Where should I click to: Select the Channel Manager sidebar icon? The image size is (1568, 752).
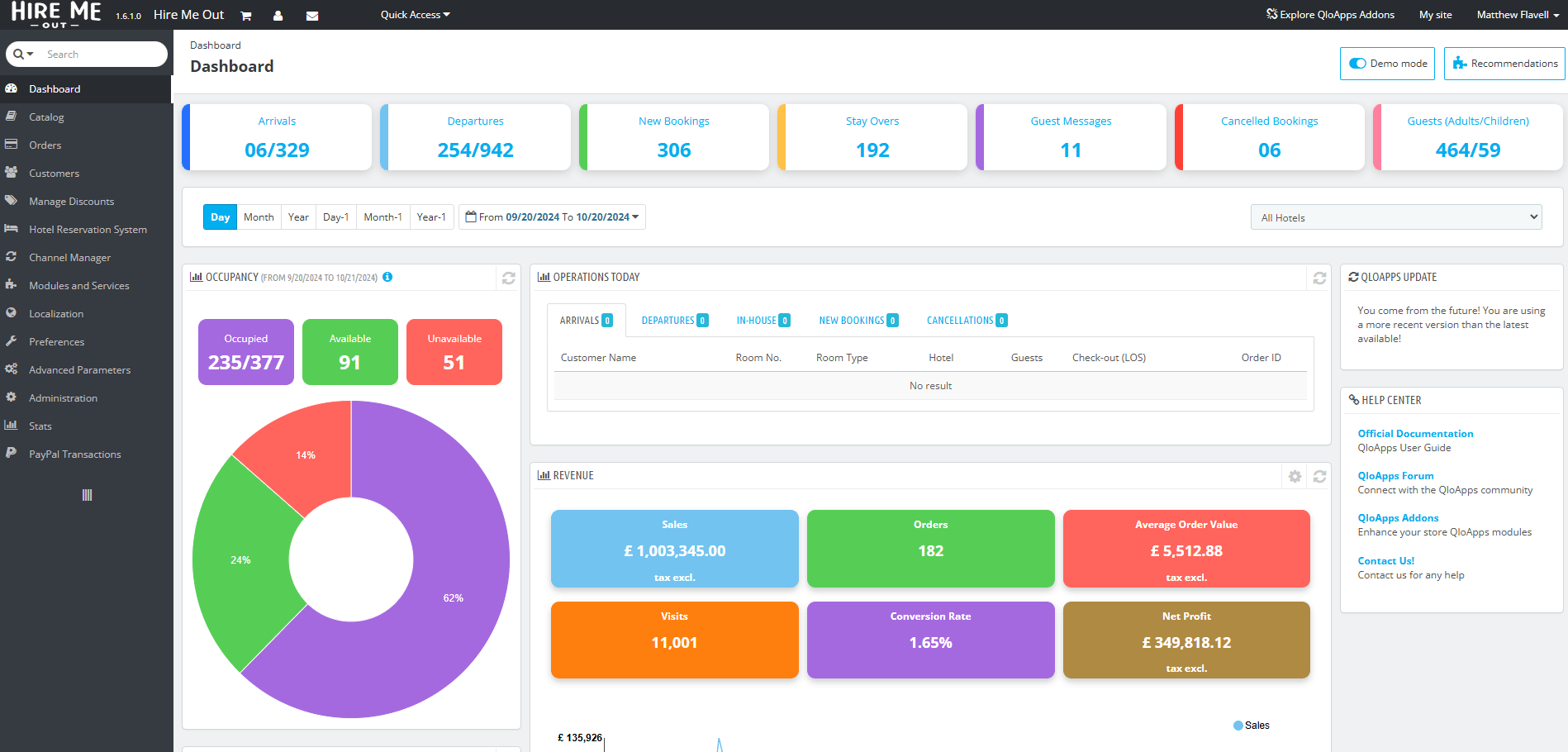coord(12,257)
